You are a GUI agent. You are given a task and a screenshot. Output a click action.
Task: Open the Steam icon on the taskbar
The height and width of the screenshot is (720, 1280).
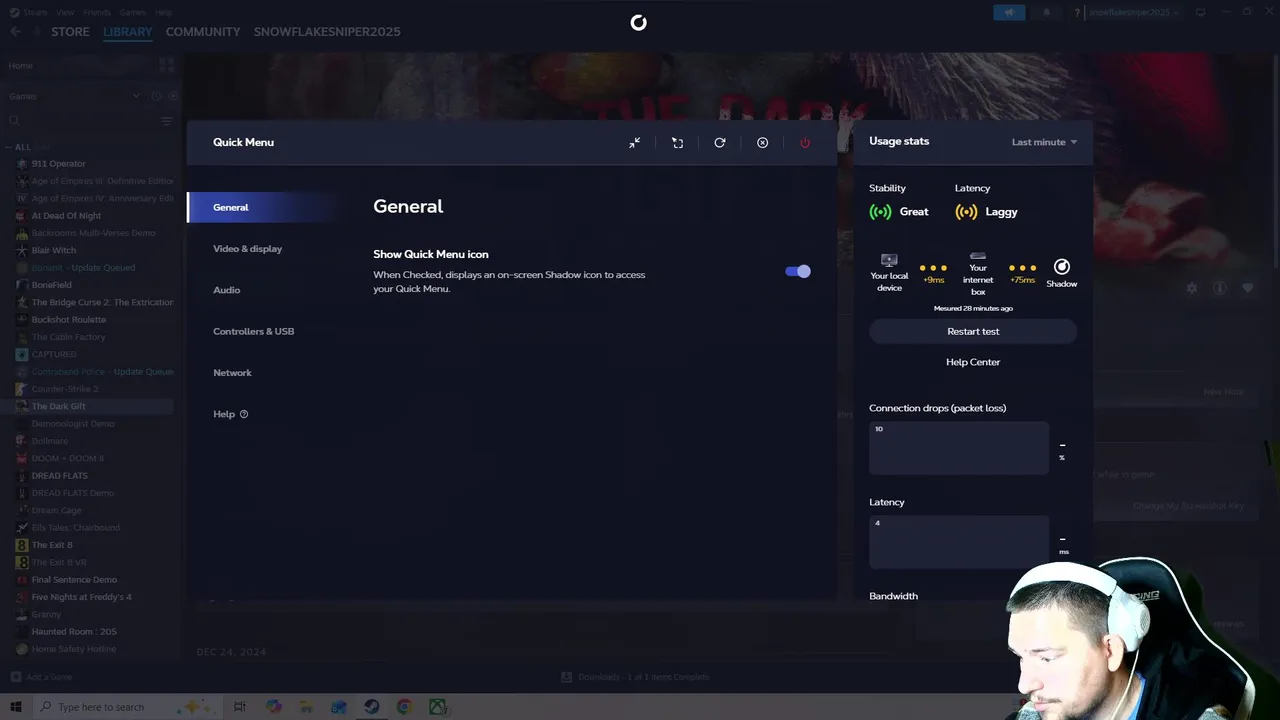pyautogui.click(x=371, y=707)
